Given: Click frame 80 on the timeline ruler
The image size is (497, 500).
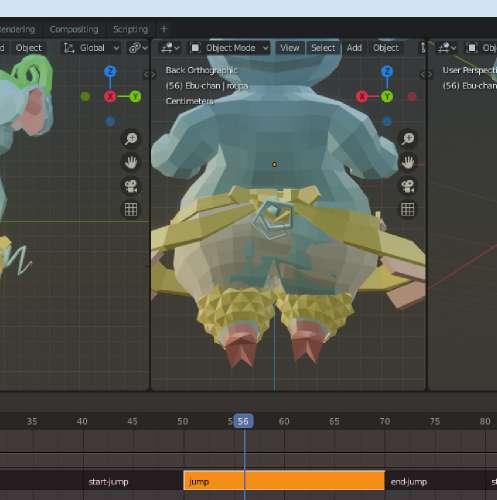Looking at the screenshot, I should tap(485, 421).
